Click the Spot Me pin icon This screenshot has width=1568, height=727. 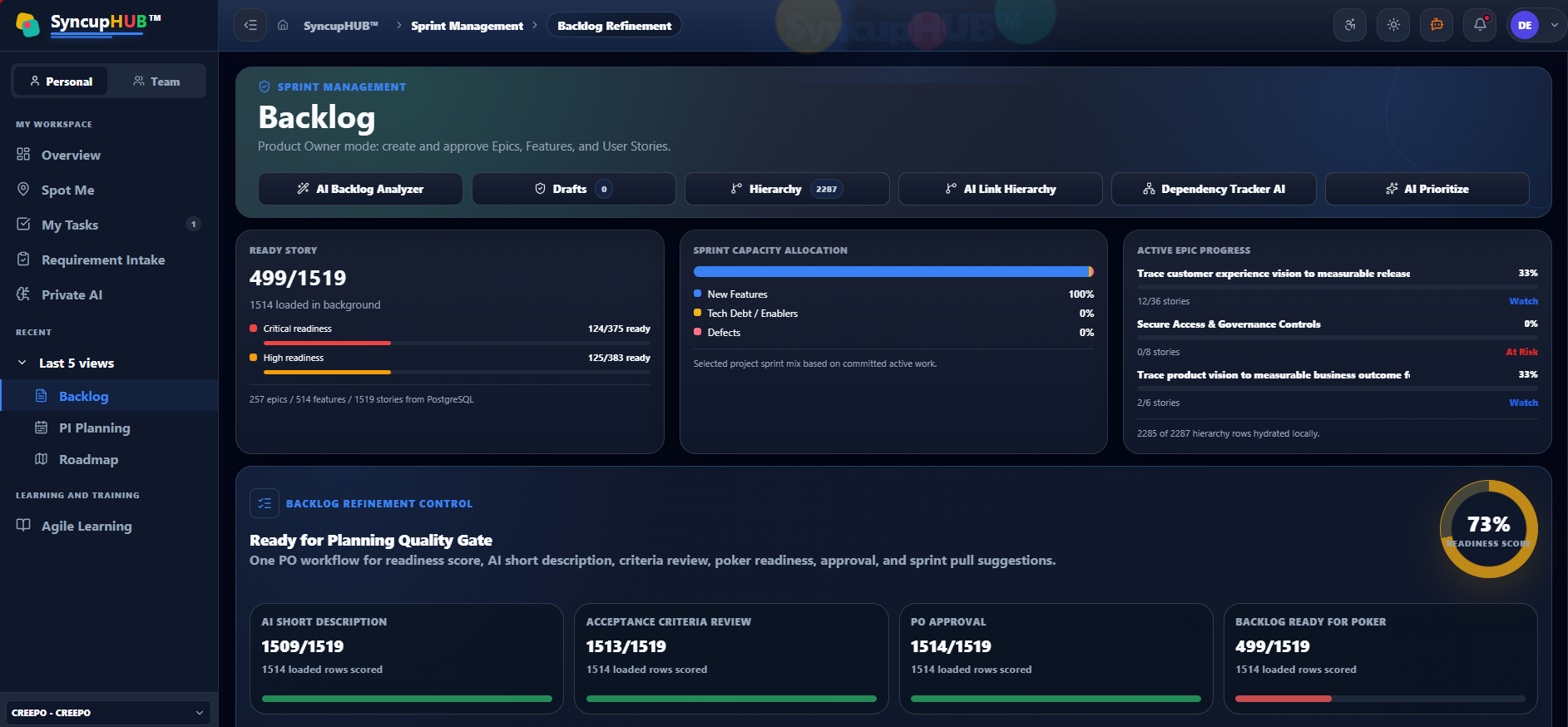pyautogui.click(x=23, y=189)
